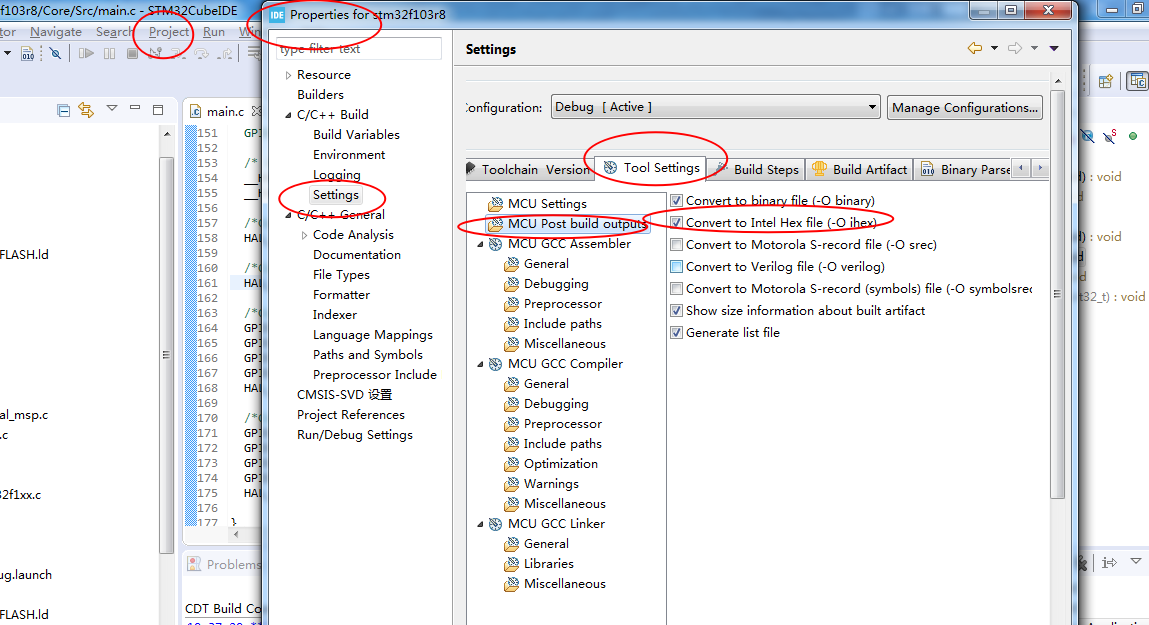
Task: Open the Settings view menu triangle
Action: pyautogui.click(x=1054, y=48)
